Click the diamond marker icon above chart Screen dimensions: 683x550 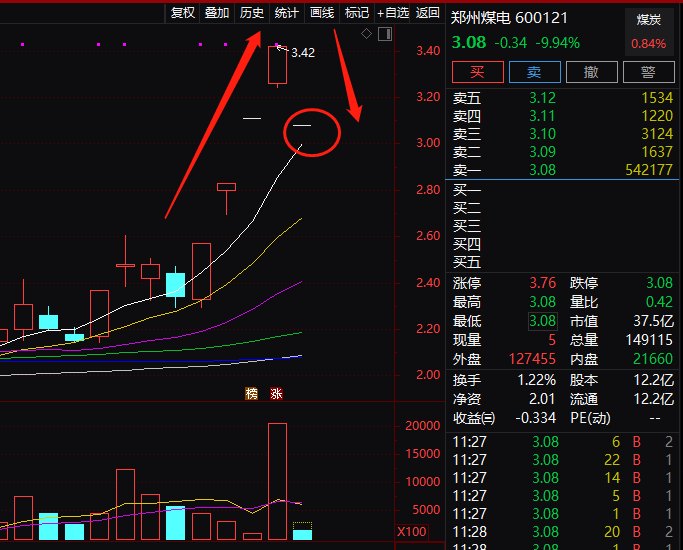367,34
